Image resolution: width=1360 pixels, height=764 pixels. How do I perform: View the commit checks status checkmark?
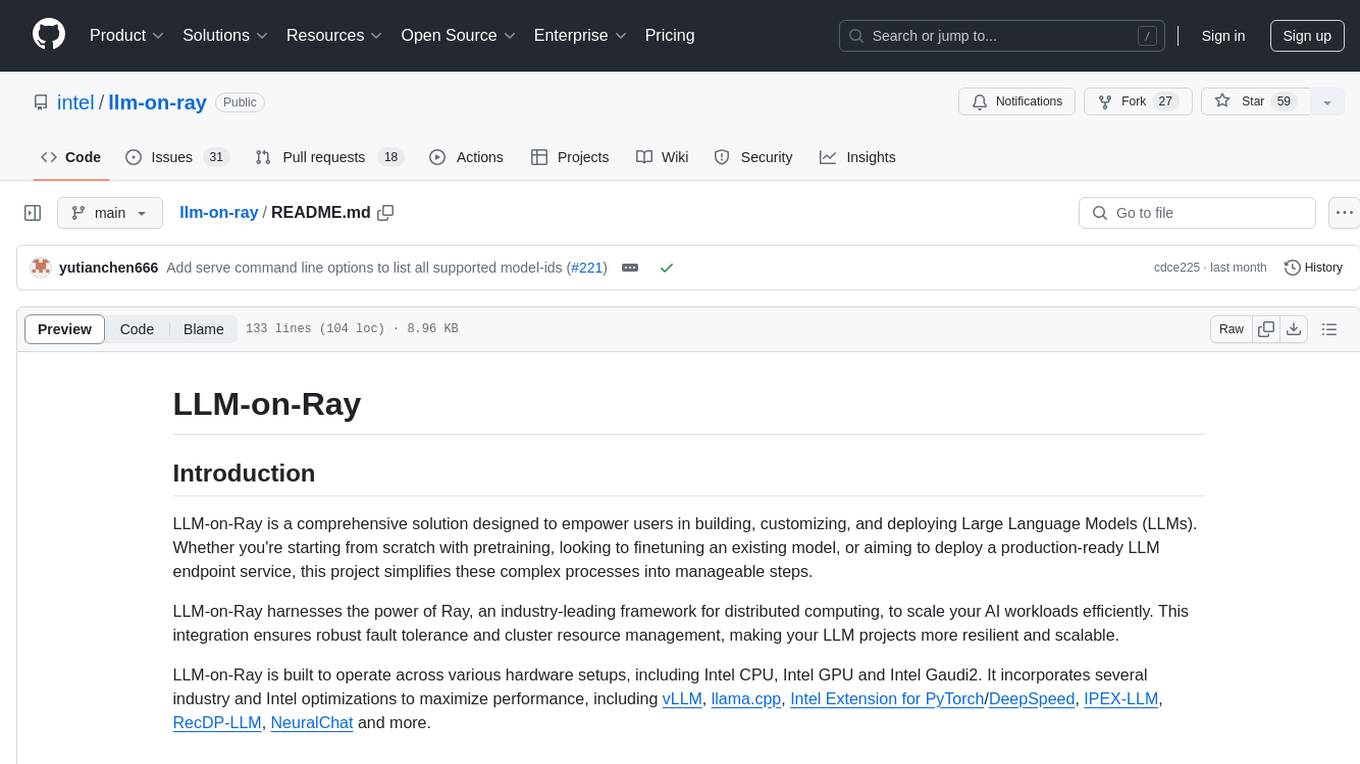tap(667, 268)
